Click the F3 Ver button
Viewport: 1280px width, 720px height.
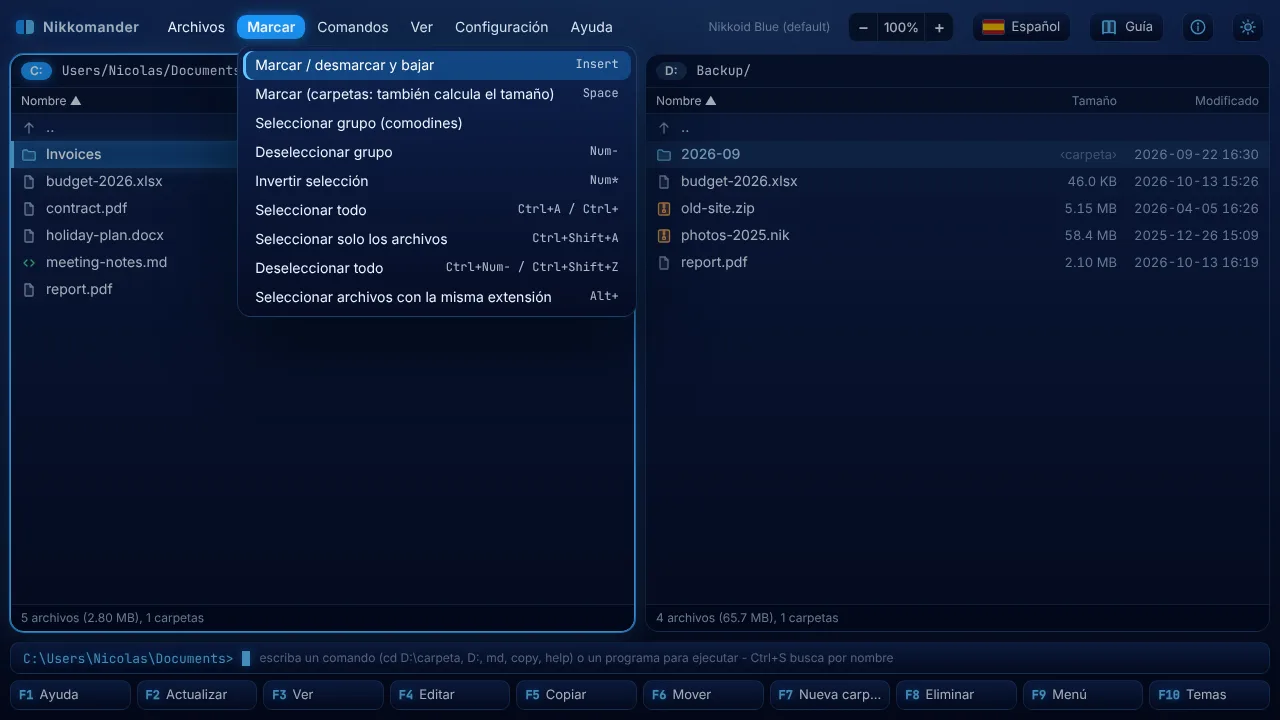[323, 695]
